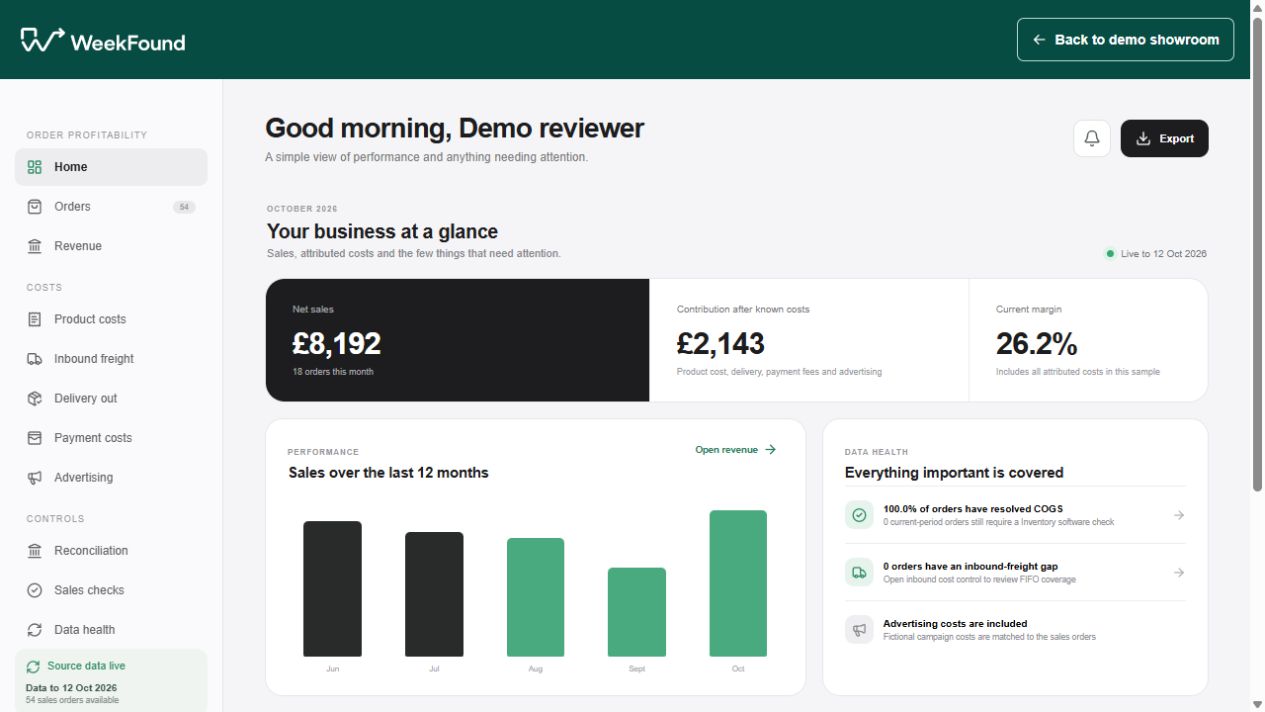Open Payment costs page

[111, 438]
